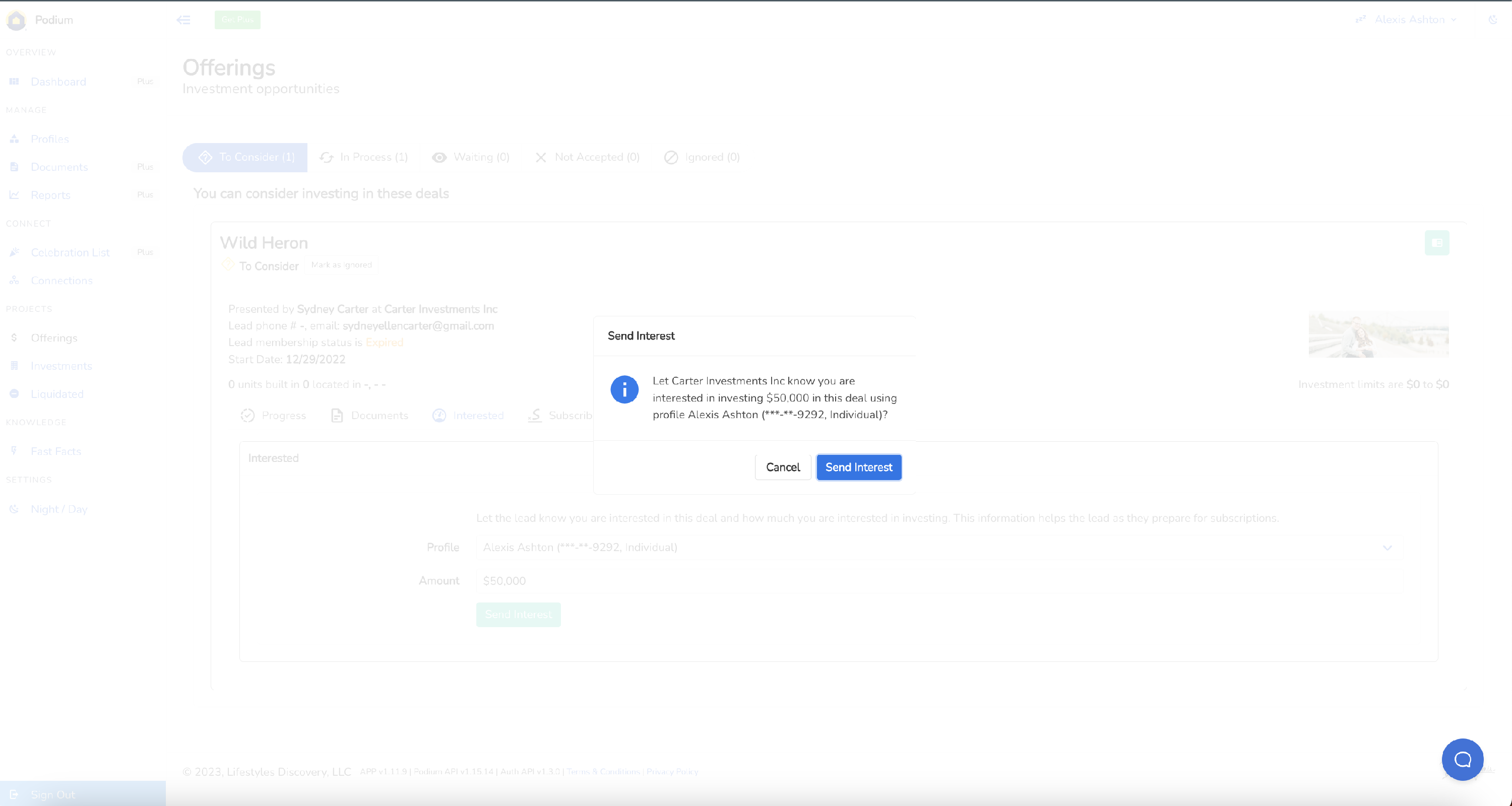Switch to In Process (1) tab
The width and height of the screenshot is (1512, 806).
(x=363, y=157)
